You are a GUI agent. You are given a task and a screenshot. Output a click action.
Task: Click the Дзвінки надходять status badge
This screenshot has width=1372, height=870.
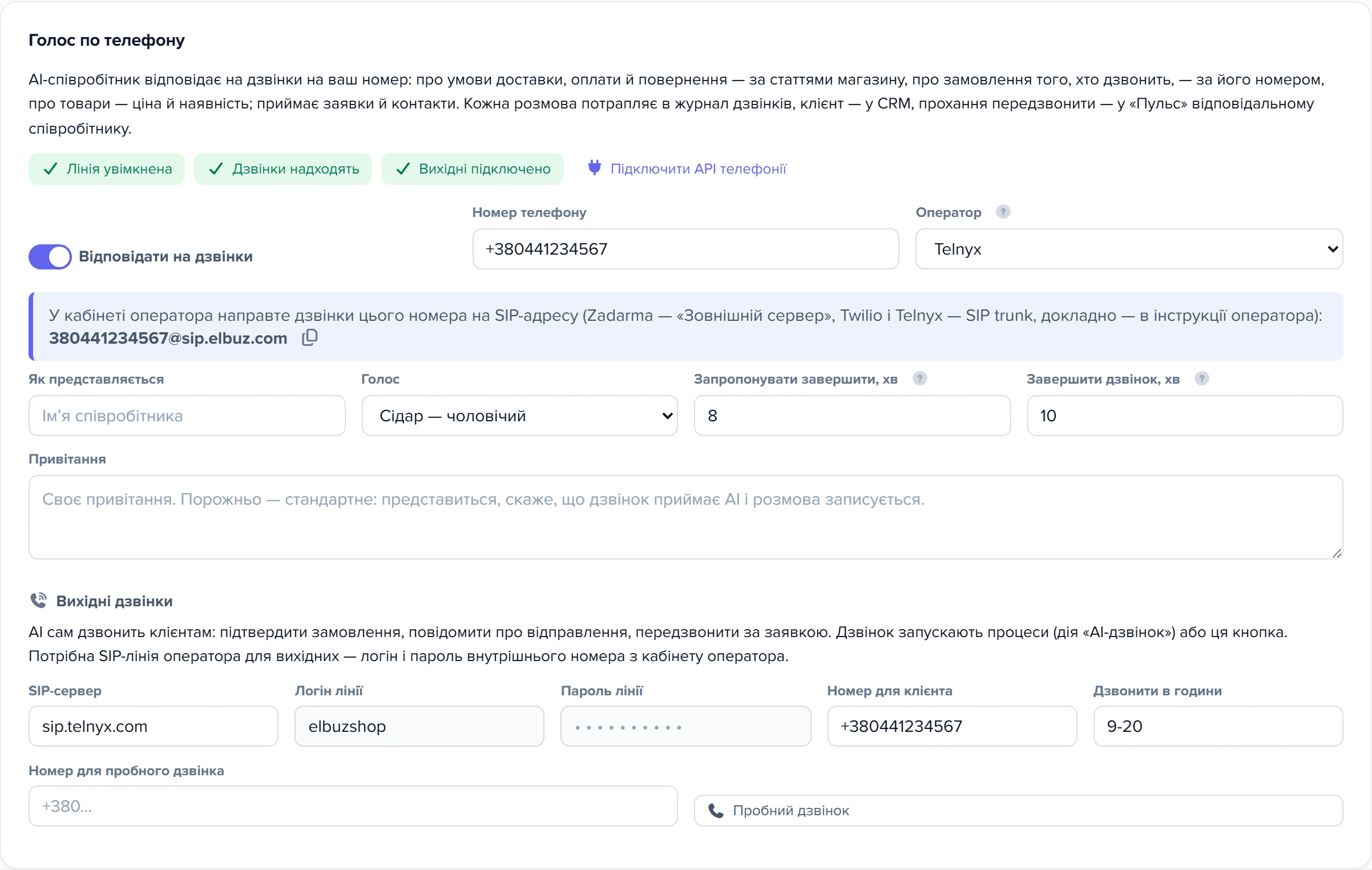tap(283, 169)
